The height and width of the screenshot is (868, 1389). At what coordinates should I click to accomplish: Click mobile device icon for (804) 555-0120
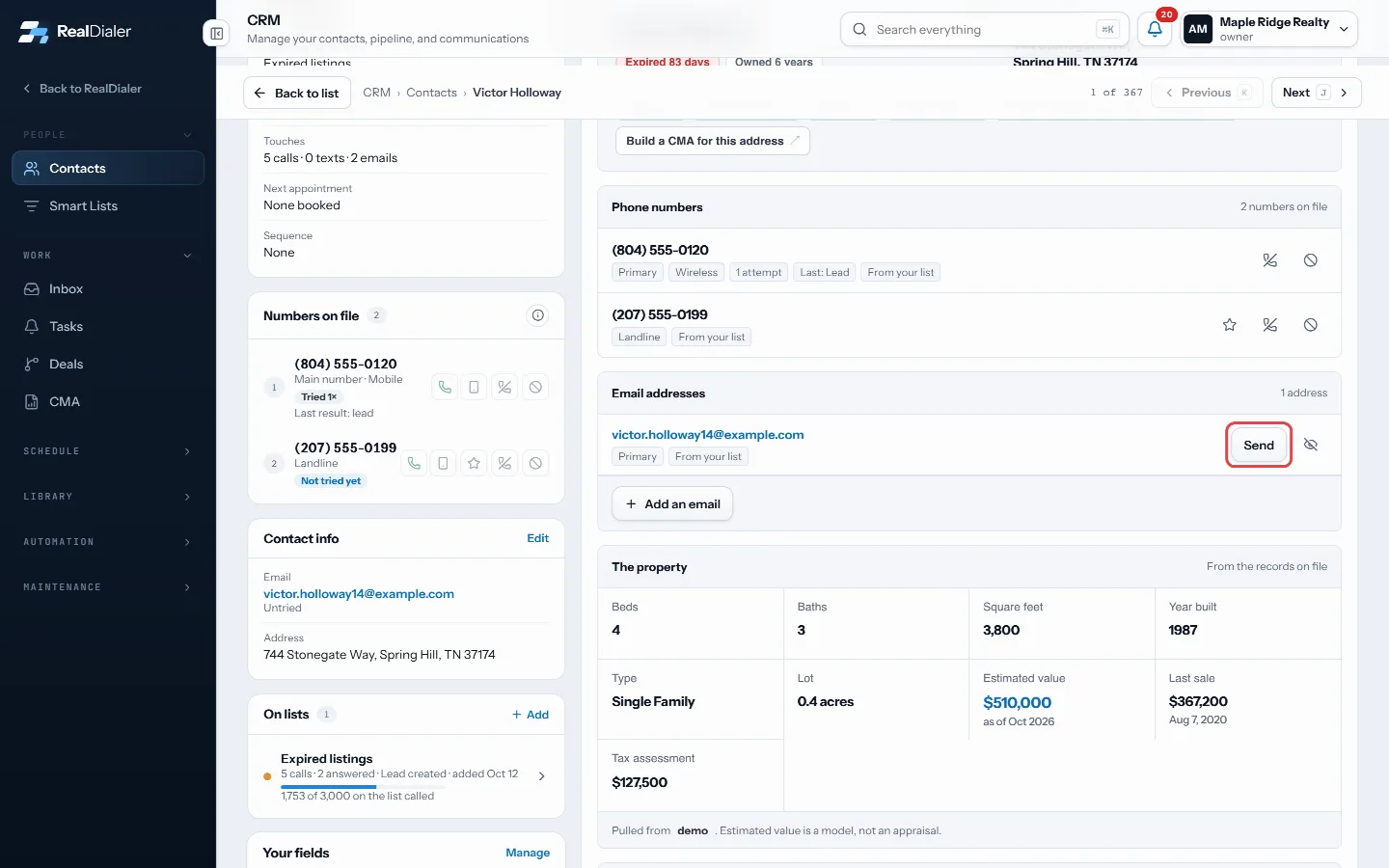point(474,387)
